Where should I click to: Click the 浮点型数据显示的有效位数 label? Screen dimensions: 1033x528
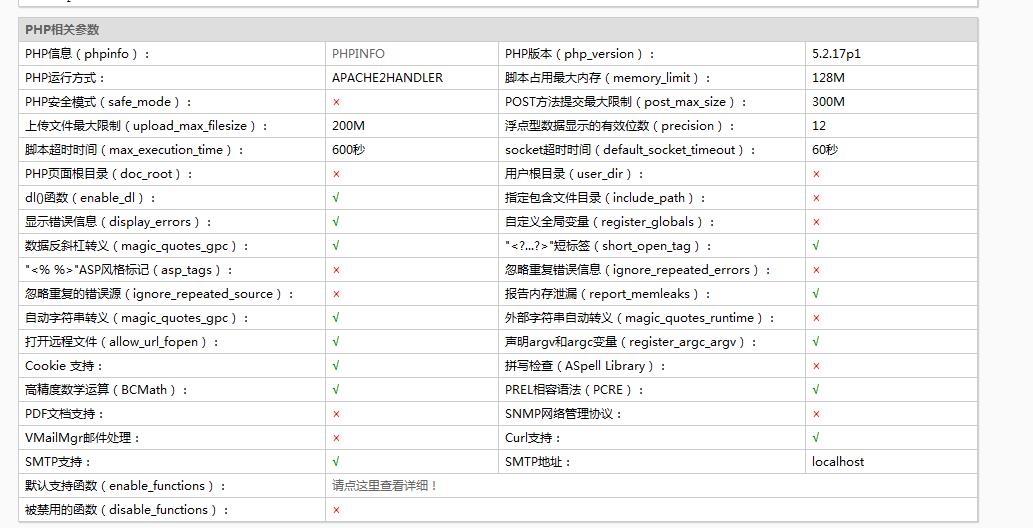pos(619,126)
